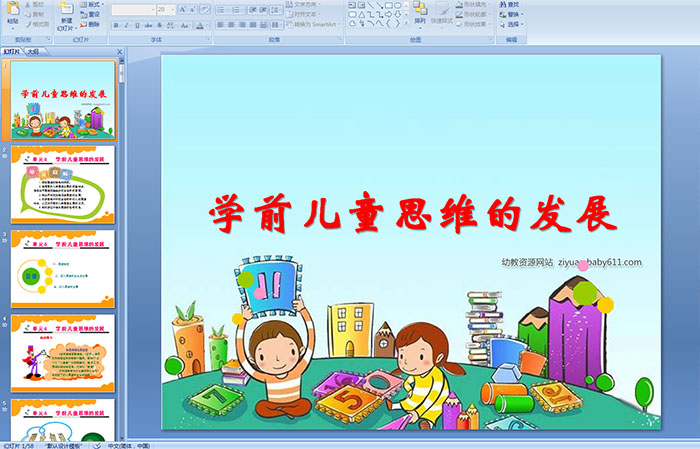The image size is (700, 449).
Task: Click the strikethrough abc icon
Action: [x=148, y=25]
